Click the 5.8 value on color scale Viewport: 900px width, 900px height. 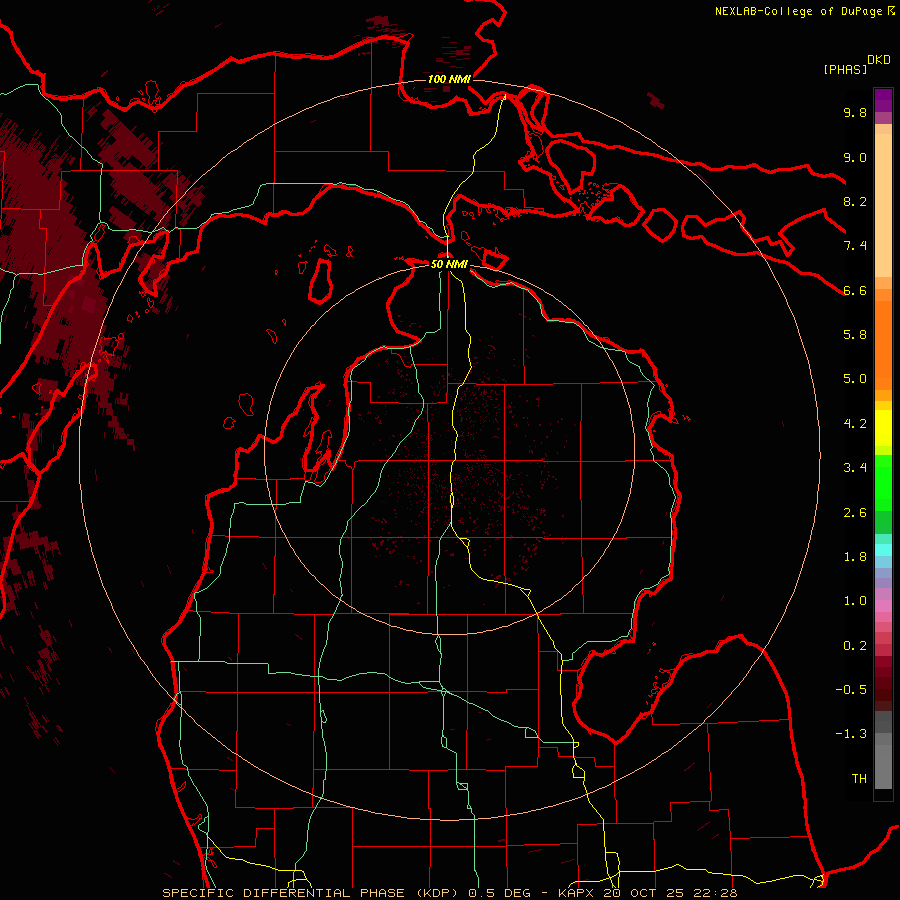click(x=855, y=335)
